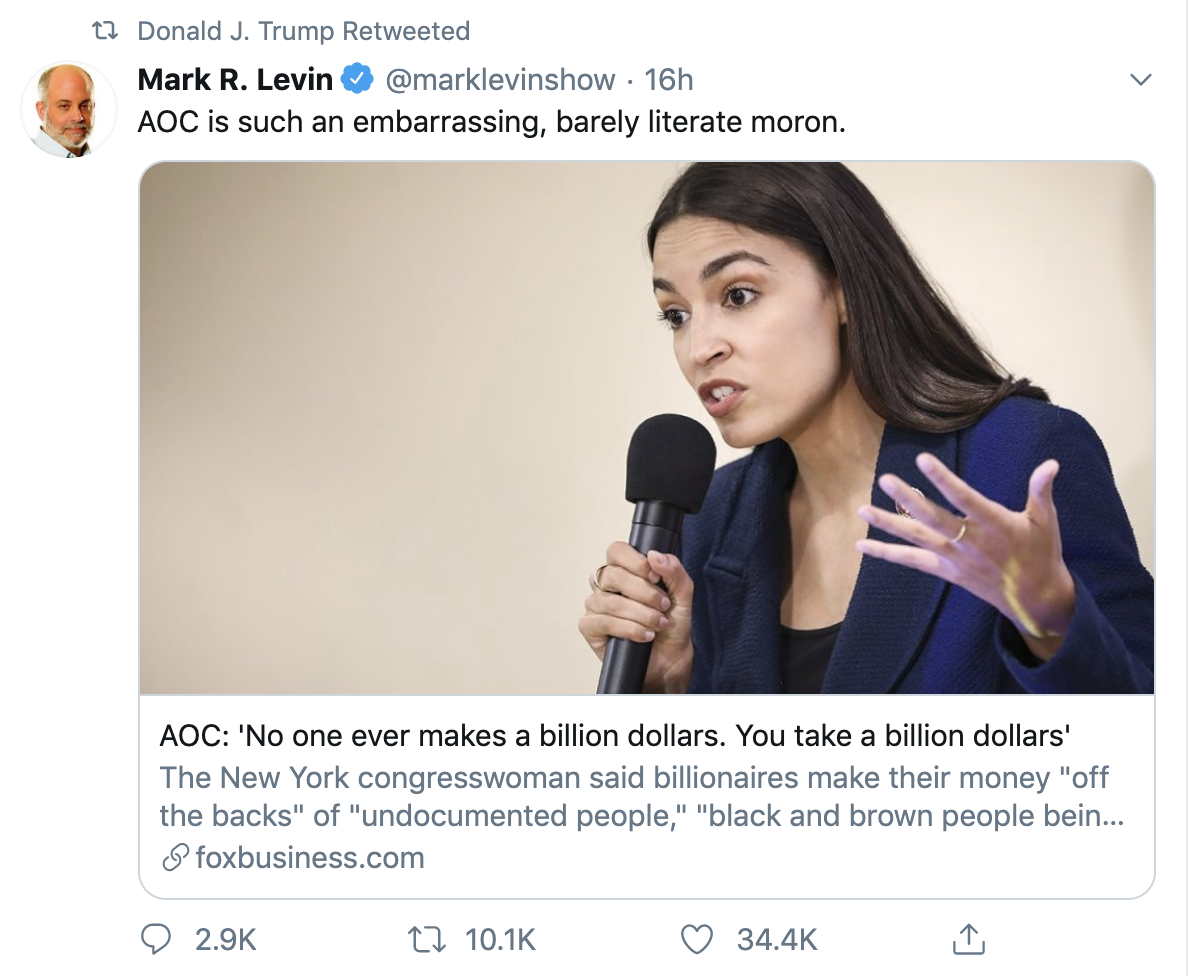Viewport: 1190px width, 976px height.
Task: Like the tweet with the heart icon
Action: coord(697,939)
